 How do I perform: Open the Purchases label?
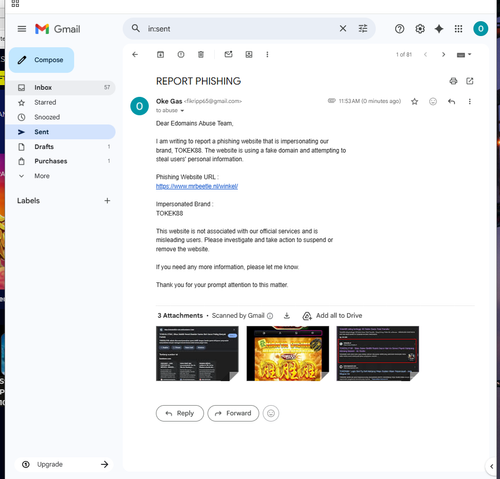61,161
